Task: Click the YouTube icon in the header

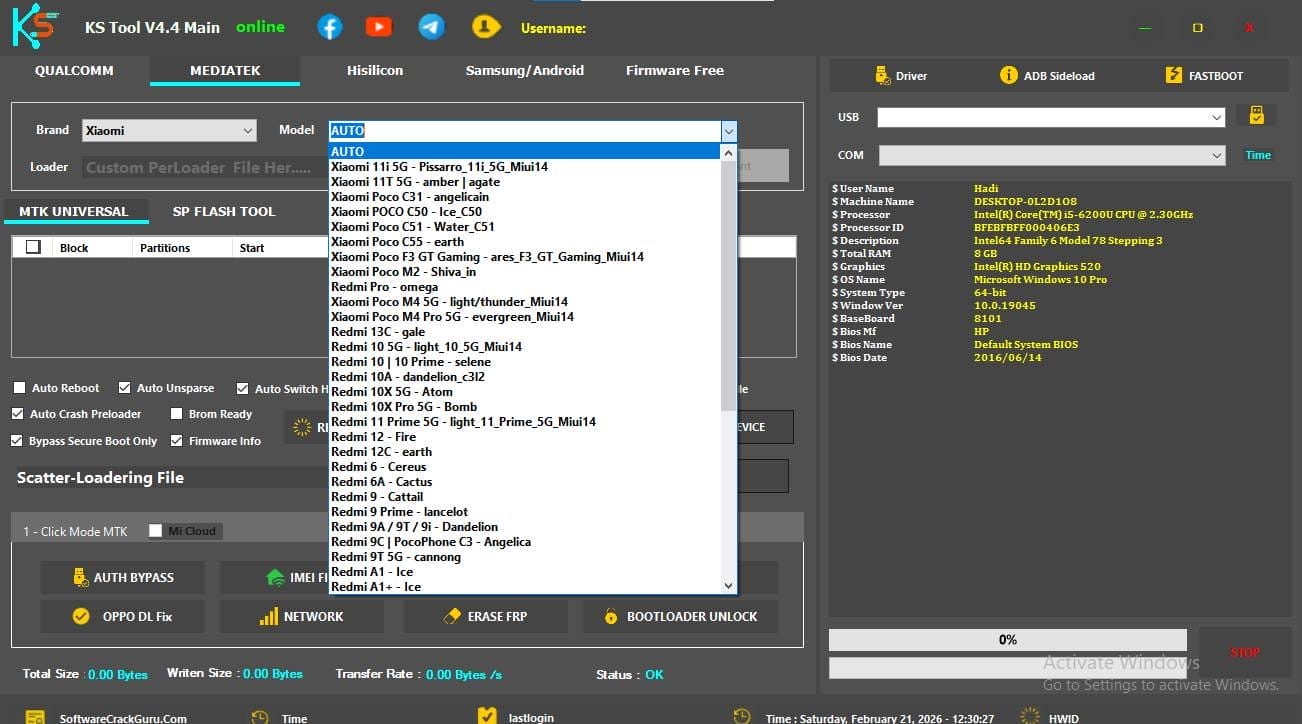Action: (378, 26)
